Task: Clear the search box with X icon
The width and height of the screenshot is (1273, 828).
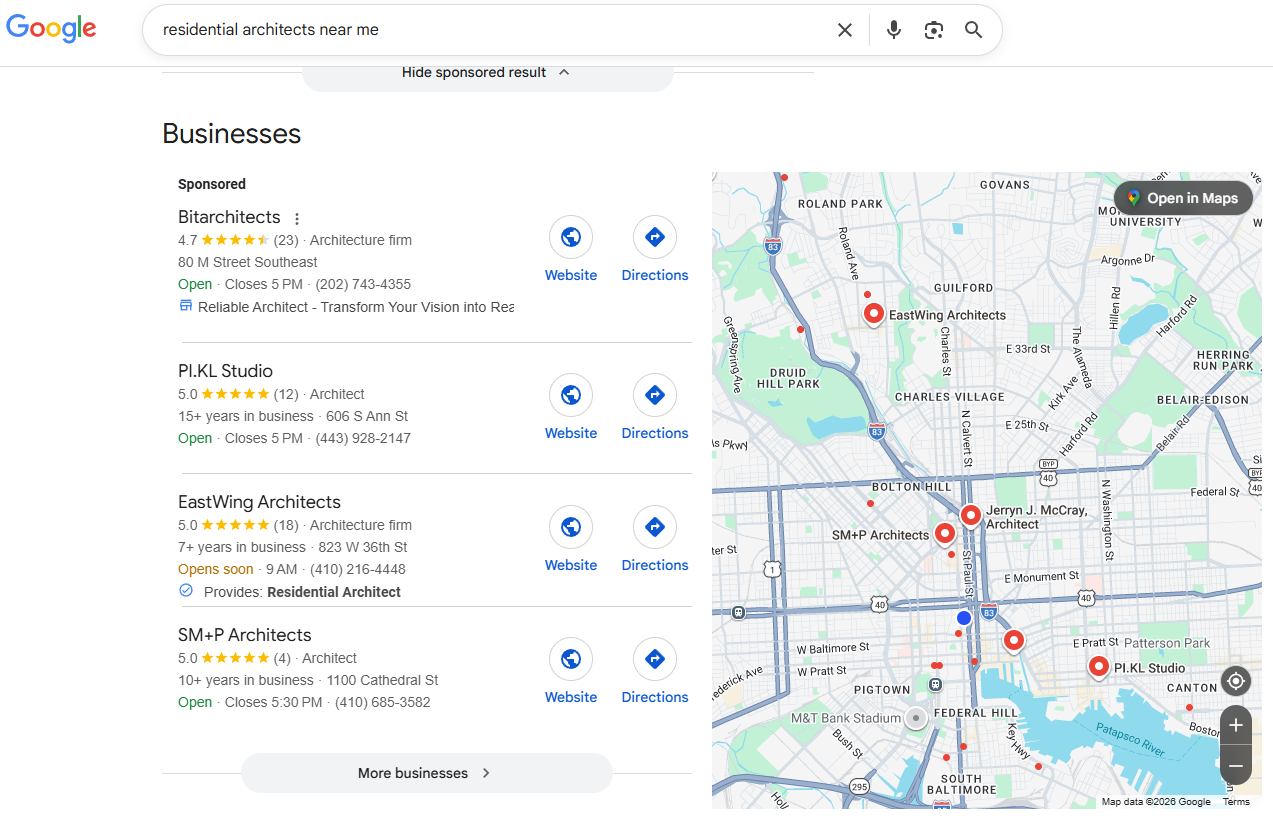Action: 845,30
